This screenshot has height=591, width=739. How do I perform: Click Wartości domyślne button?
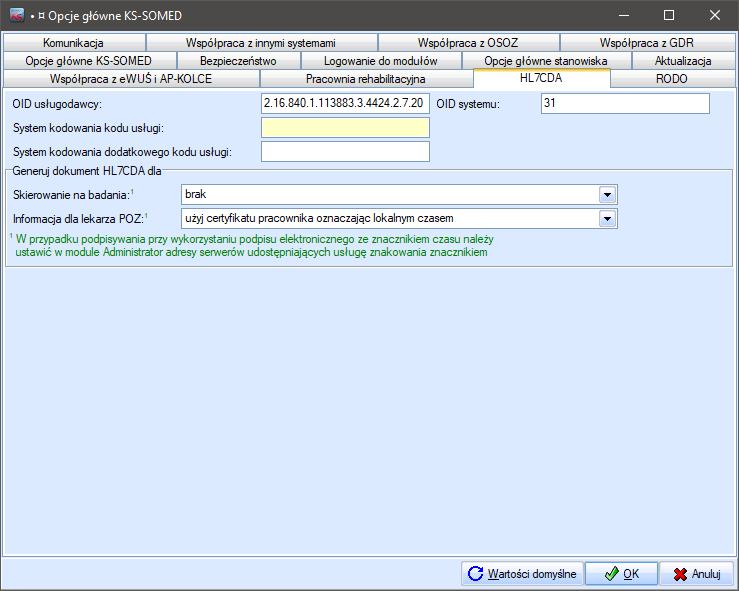[x=522, y=574]
